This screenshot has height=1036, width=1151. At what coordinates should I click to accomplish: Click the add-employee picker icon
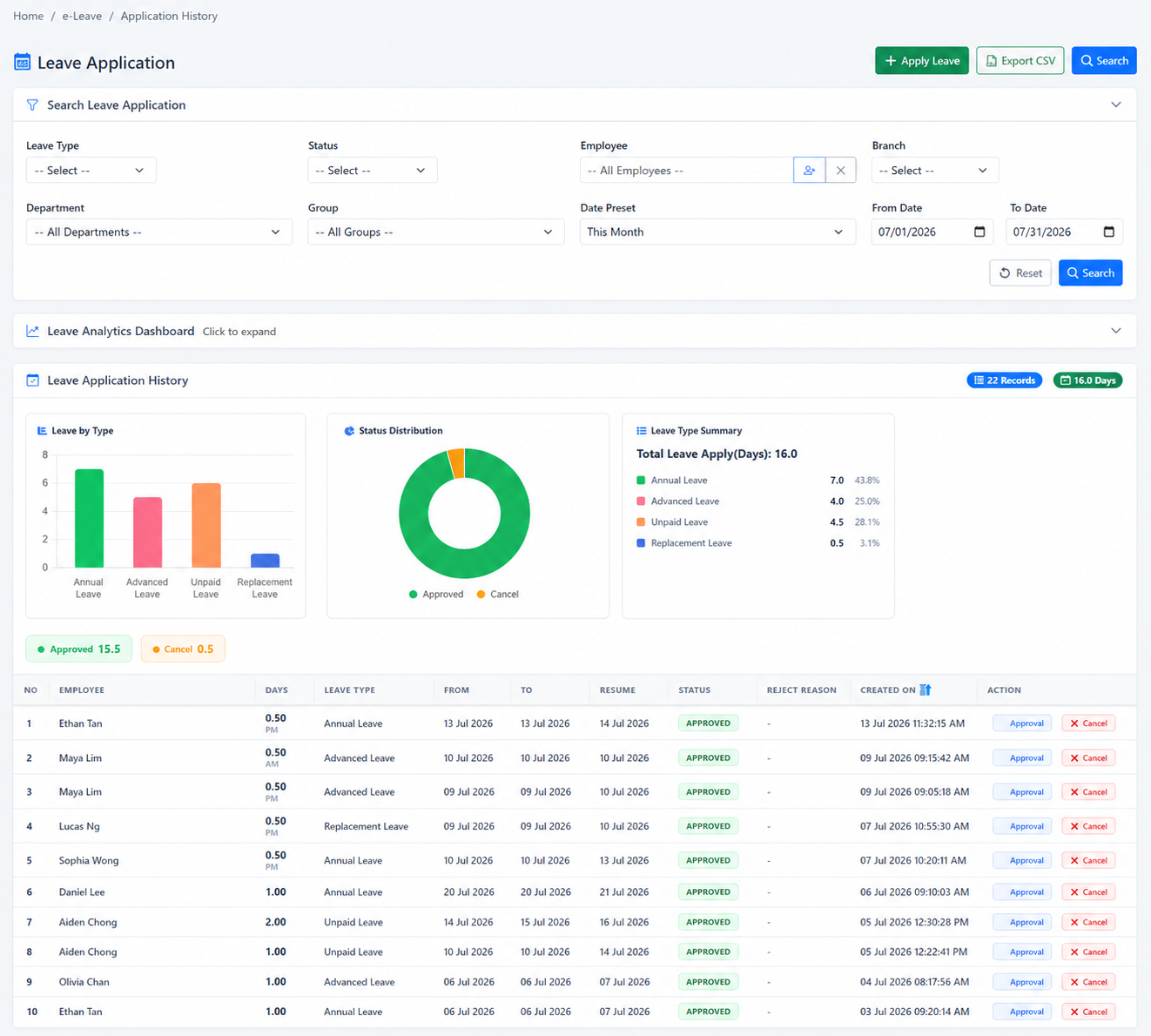pyautogui.click(x=809, y=170)
